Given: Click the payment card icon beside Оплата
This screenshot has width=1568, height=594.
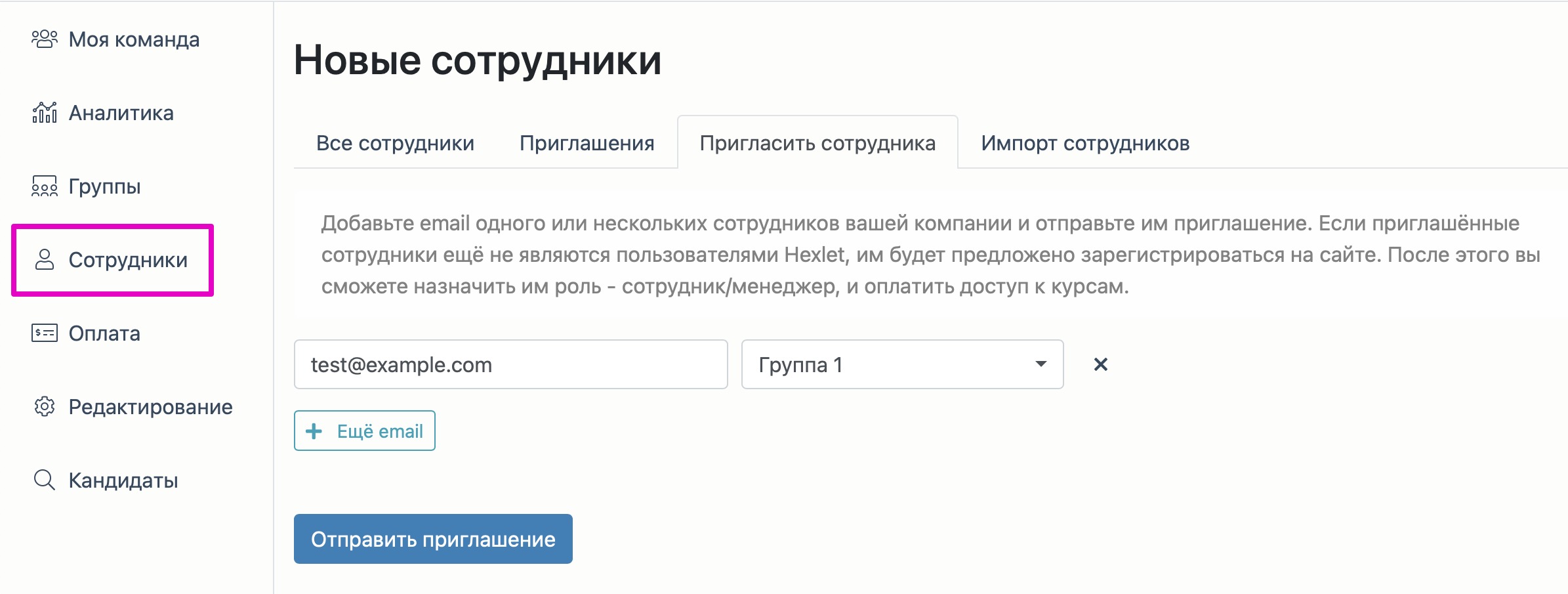Looking at the screenshot, I should [x=45, y=333].
